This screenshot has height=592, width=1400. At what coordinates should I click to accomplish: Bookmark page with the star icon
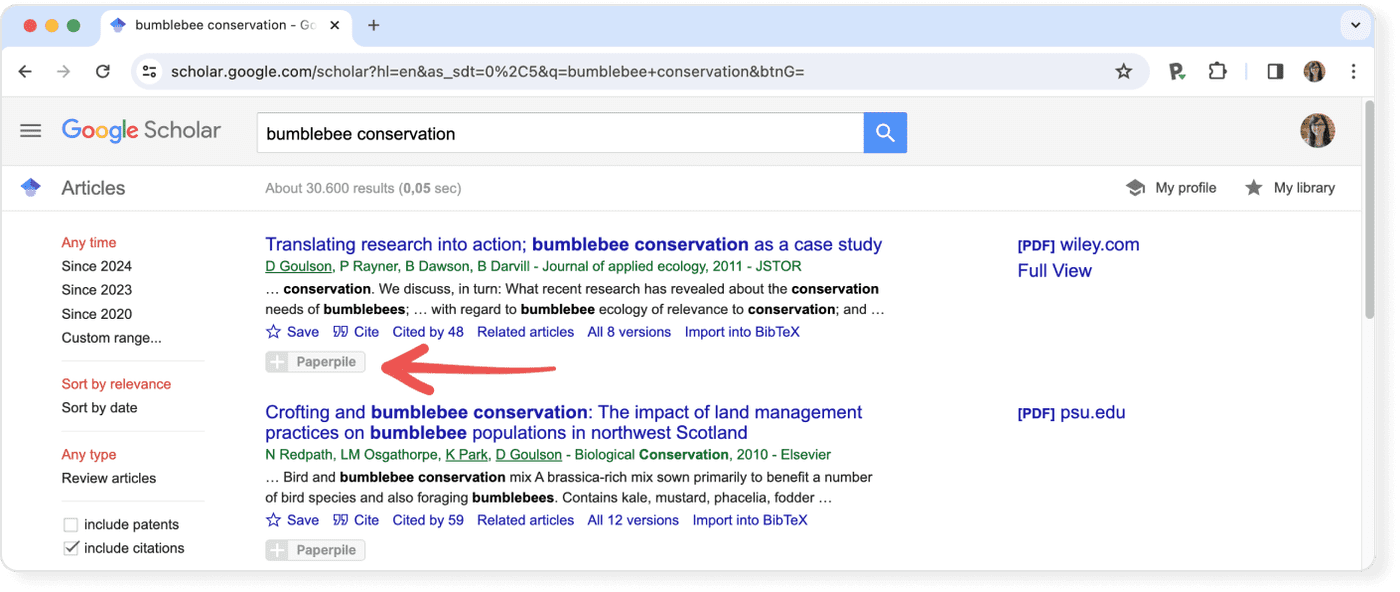tap(1123, 71)
